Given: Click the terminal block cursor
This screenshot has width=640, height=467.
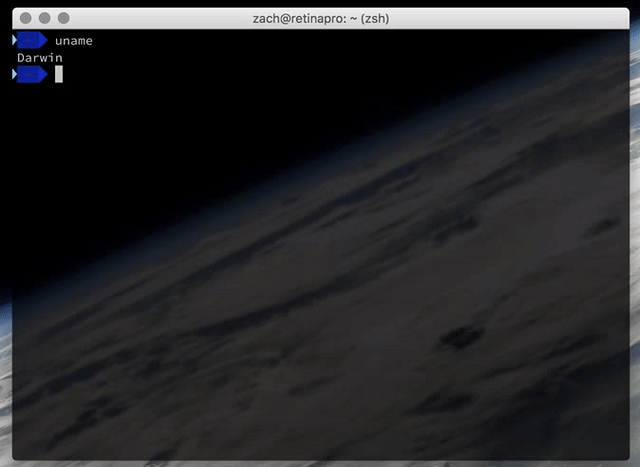Looking at the screenshot, I should pos(59,74).
